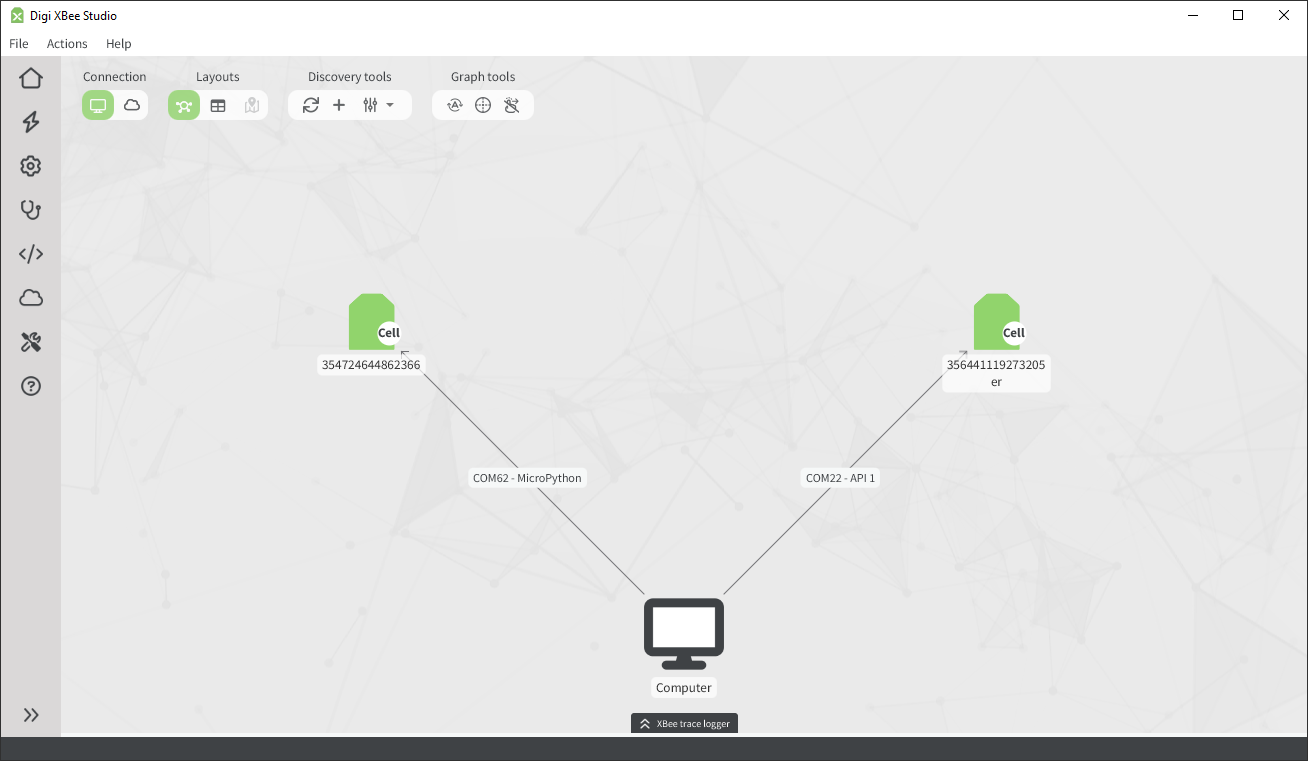The image size is (1308, 761).
Task: Switch to cloud connection mode
Action: (x=132, y=105)
